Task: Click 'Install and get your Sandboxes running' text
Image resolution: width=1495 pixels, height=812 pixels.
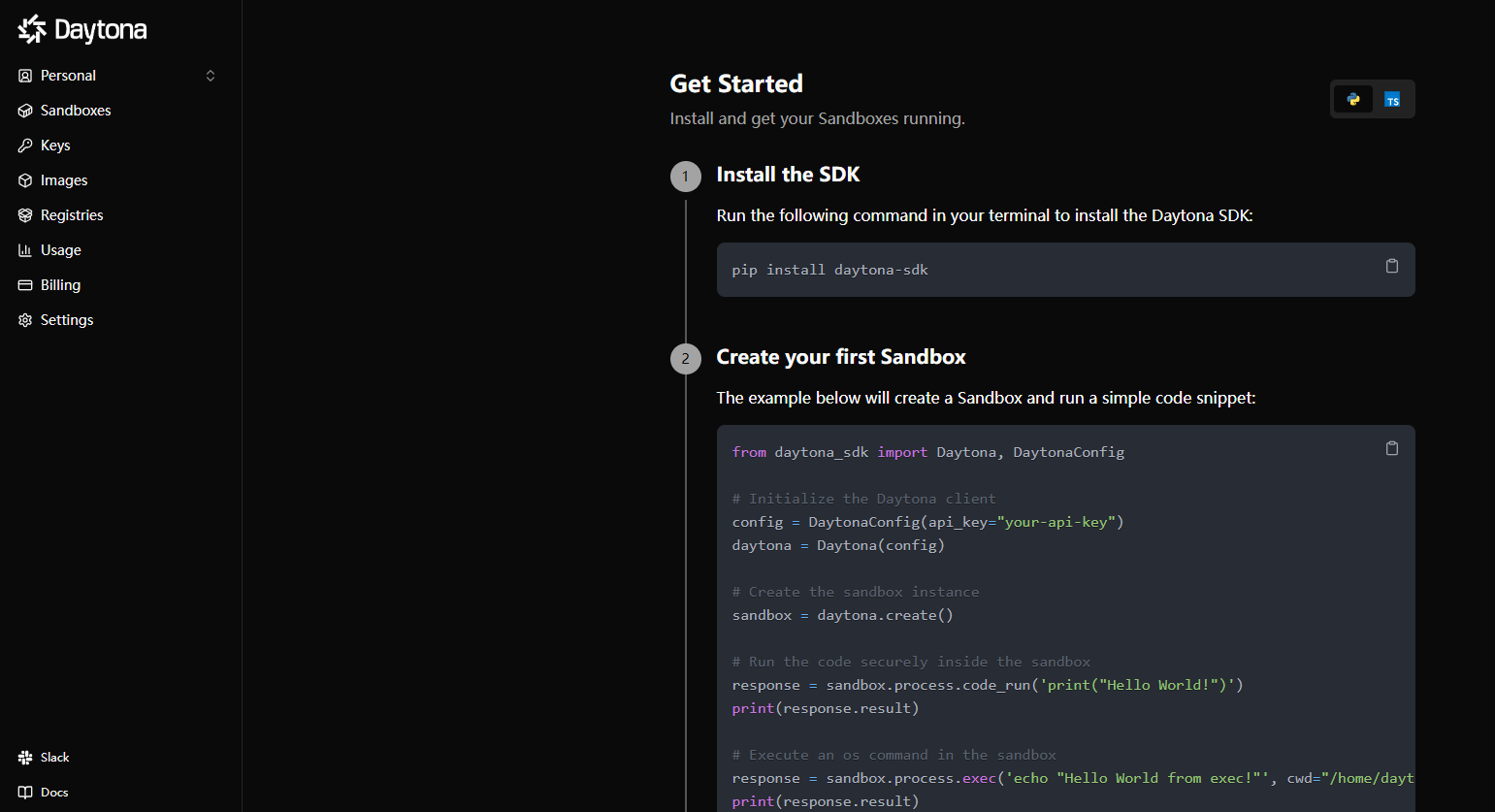Action: point(817,118)
